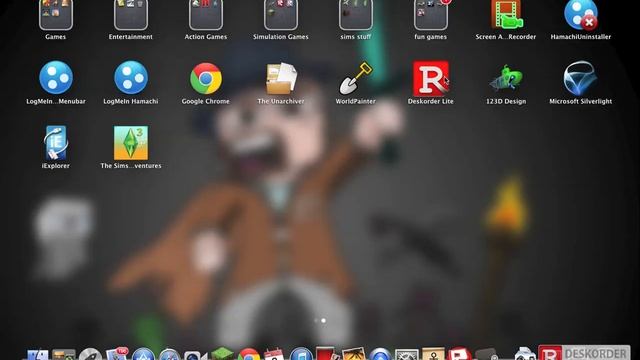Open iTunes in the Dock
This screenshot has width=640, height=360.
click(301, 354)
